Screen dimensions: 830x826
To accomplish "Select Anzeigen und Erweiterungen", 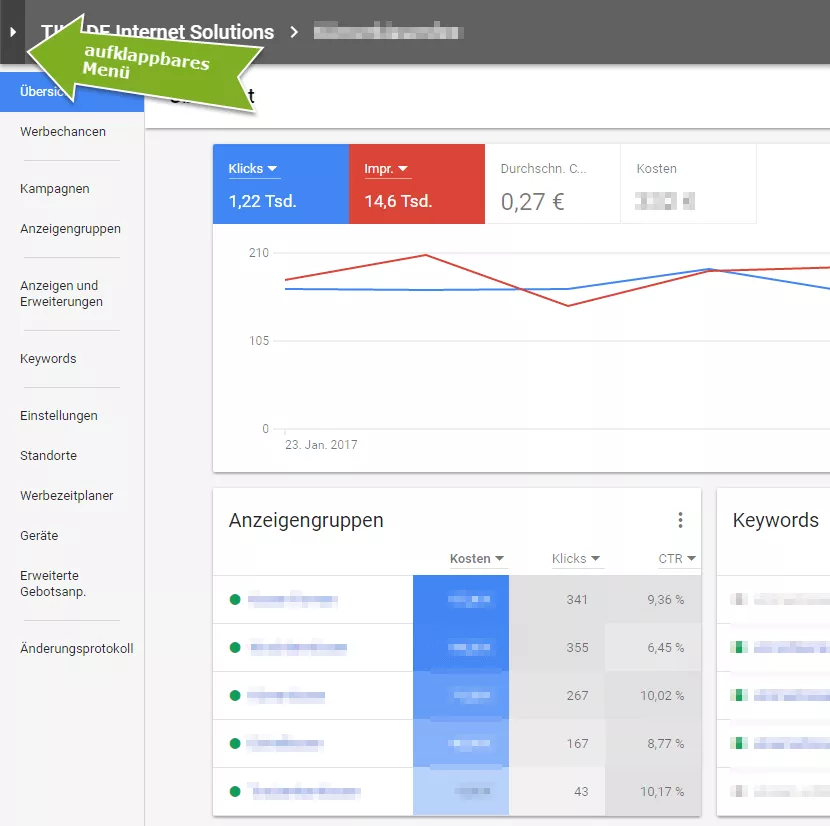I will (61, 294).
